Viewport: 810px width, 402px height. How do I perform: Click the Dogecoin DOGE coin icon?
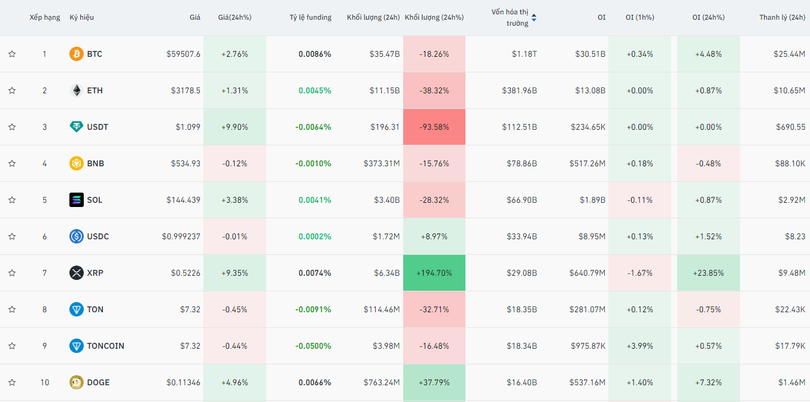tap(76, 382)
